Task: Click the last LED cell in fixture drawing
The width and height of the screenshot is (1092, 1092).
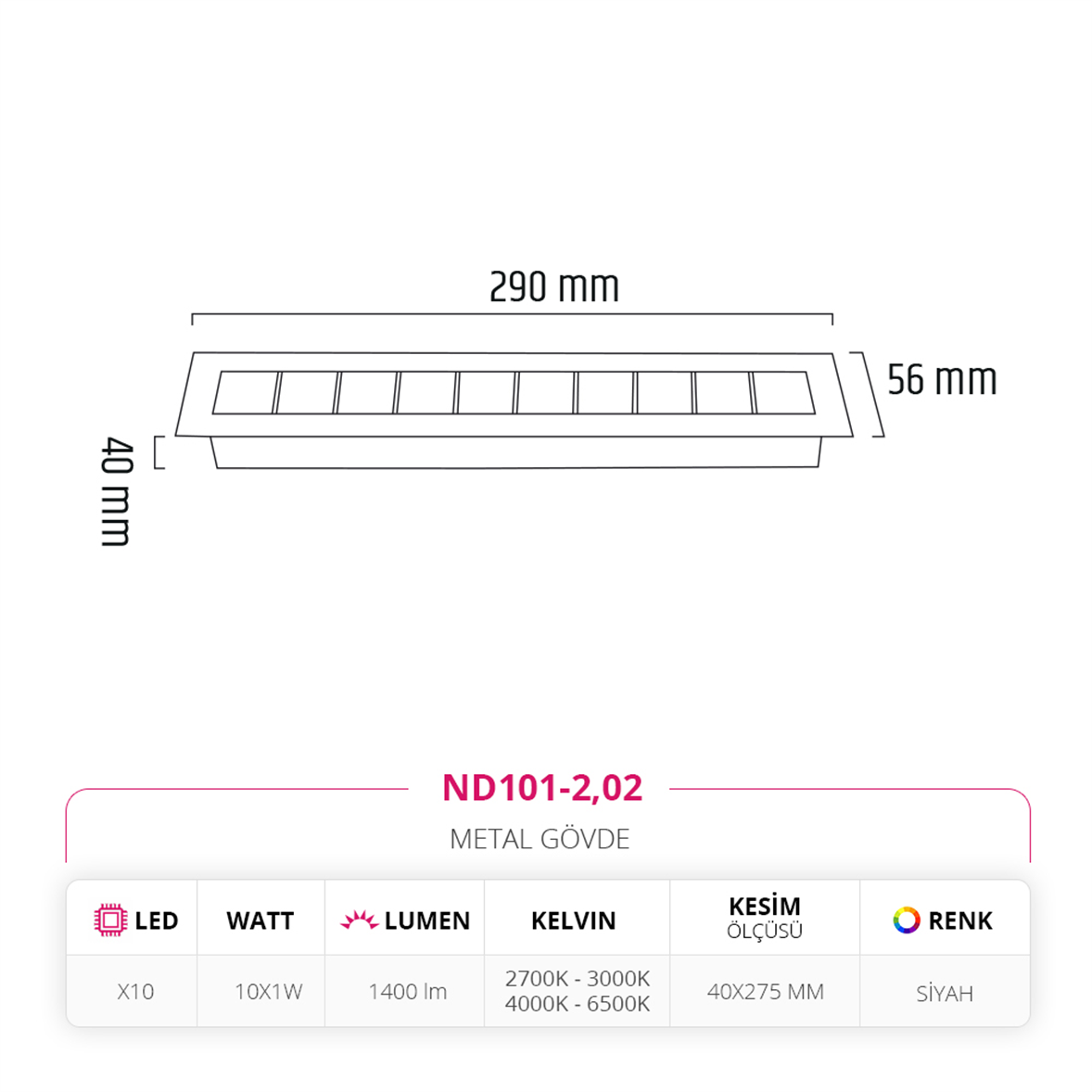Action: coord(783,393)
